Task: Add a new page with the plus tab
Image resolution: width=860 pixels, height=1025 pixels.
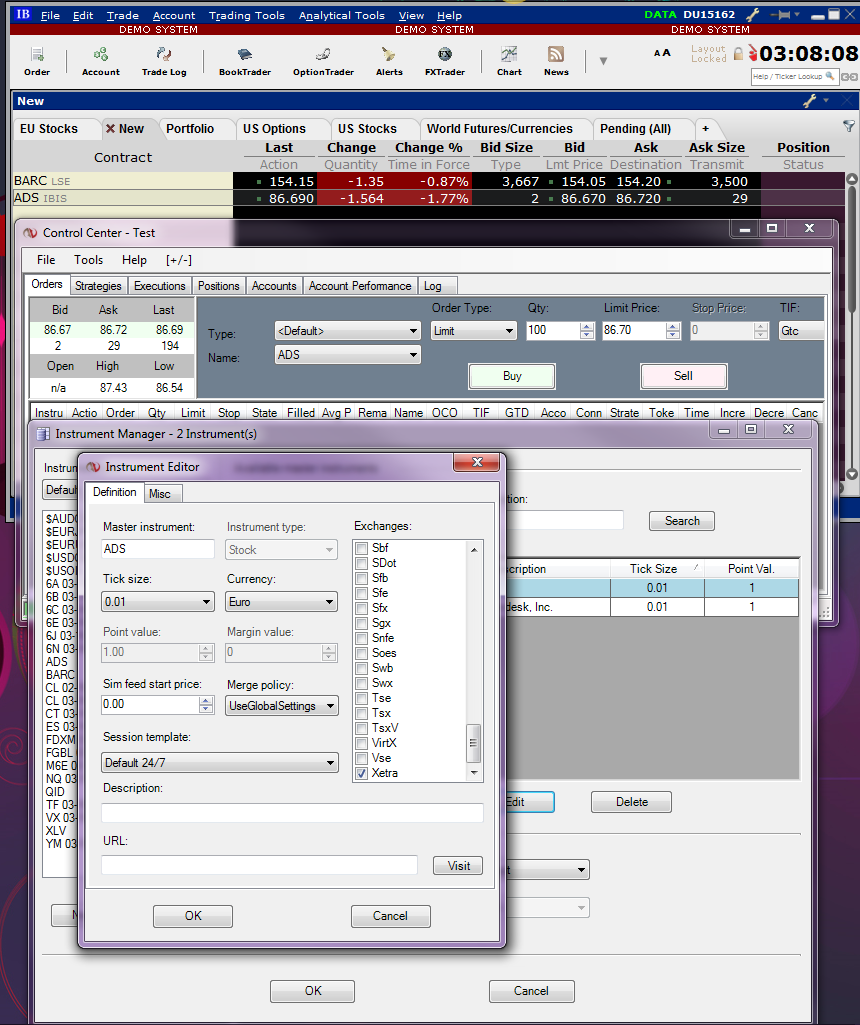Action: point(705,129)
